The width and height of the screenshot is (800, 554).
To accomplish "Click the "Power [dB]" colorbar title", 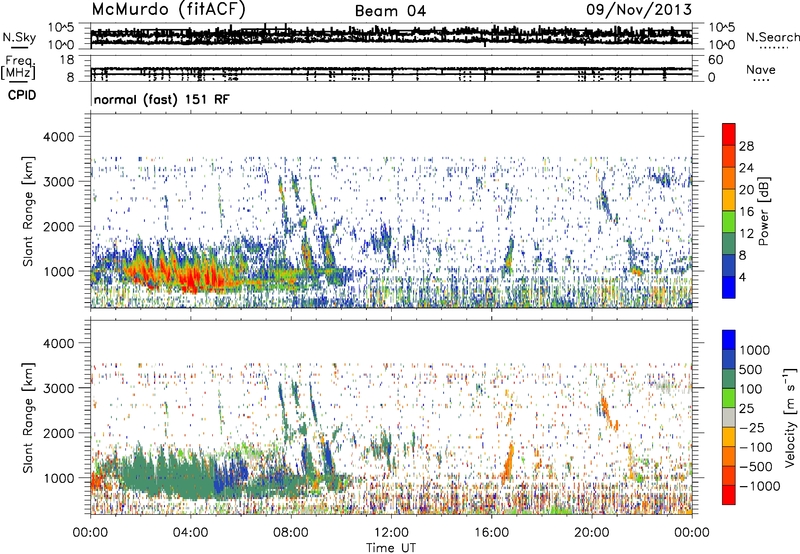I will pyautogui.click(x=763, y=211).
